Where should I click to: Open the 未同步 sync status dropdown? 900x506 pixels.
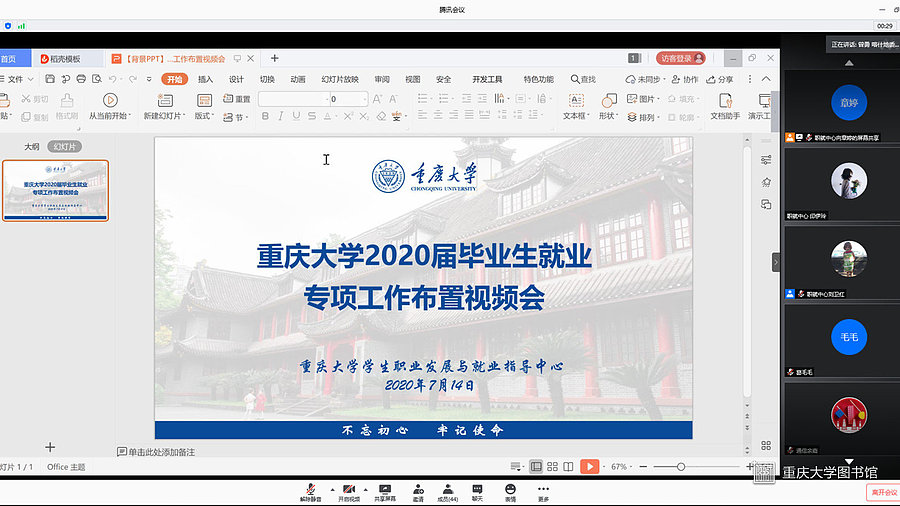click(645, 79)
